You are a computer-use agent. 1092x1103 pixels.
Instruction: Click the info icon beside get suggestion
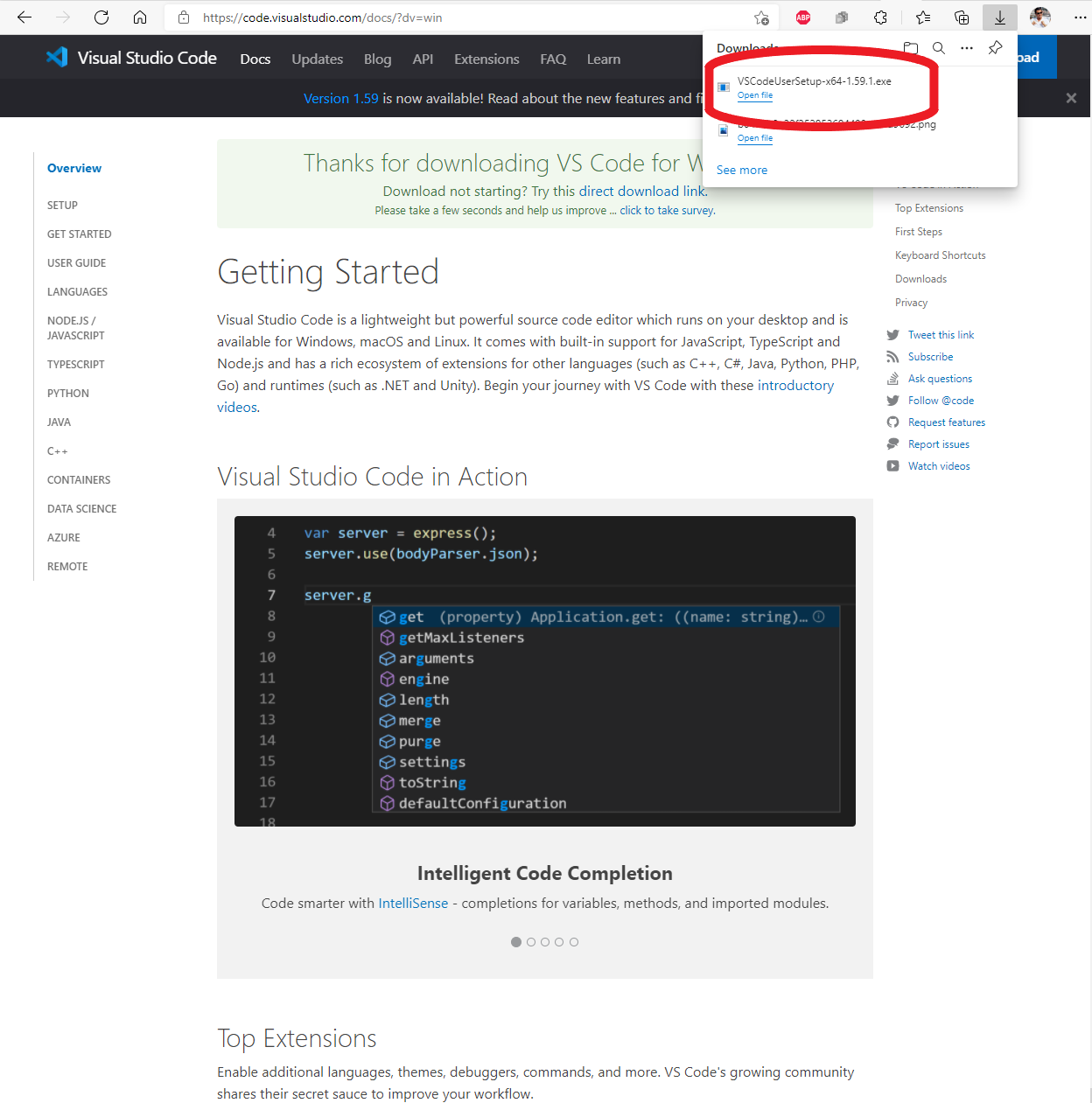coord(819,617)
